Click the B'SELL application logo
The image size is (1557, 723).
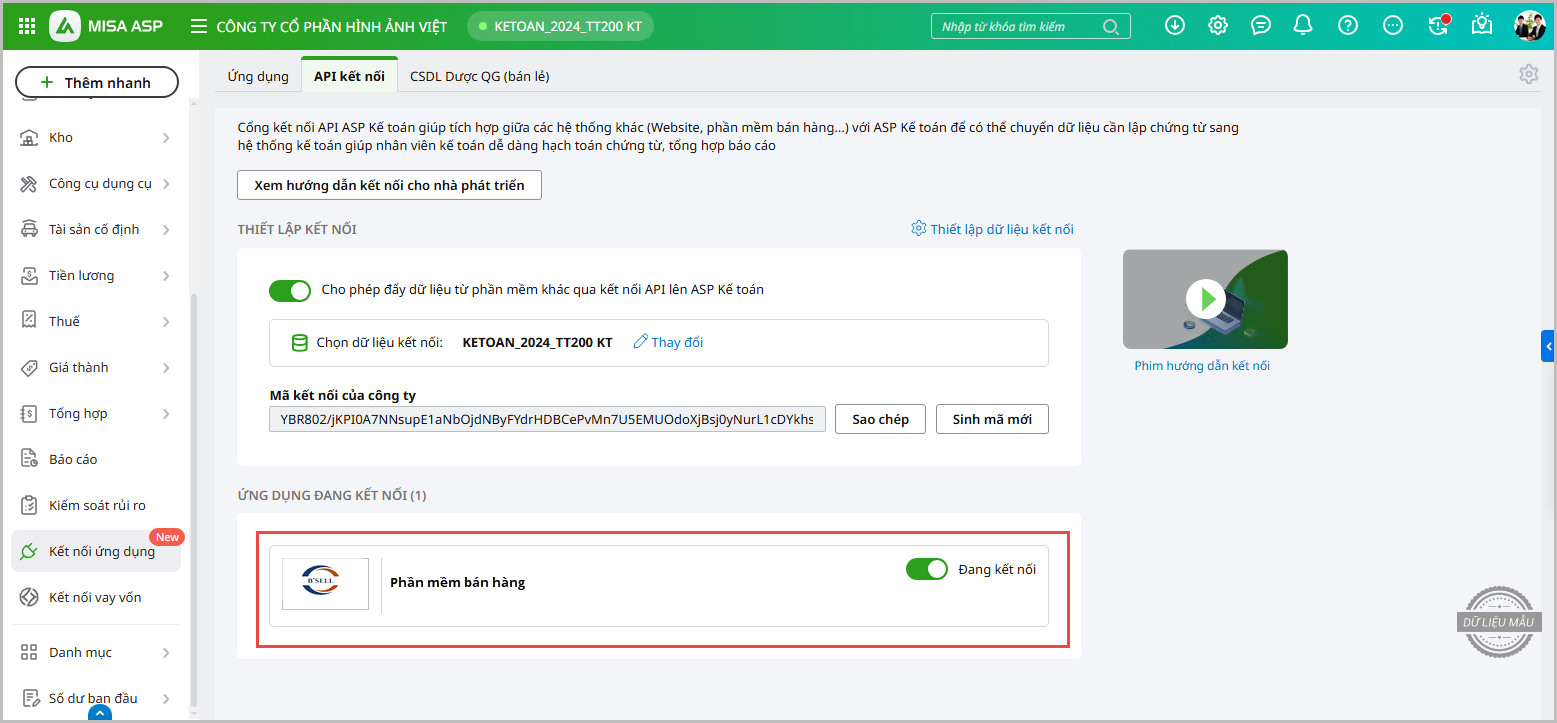point(325,583)
